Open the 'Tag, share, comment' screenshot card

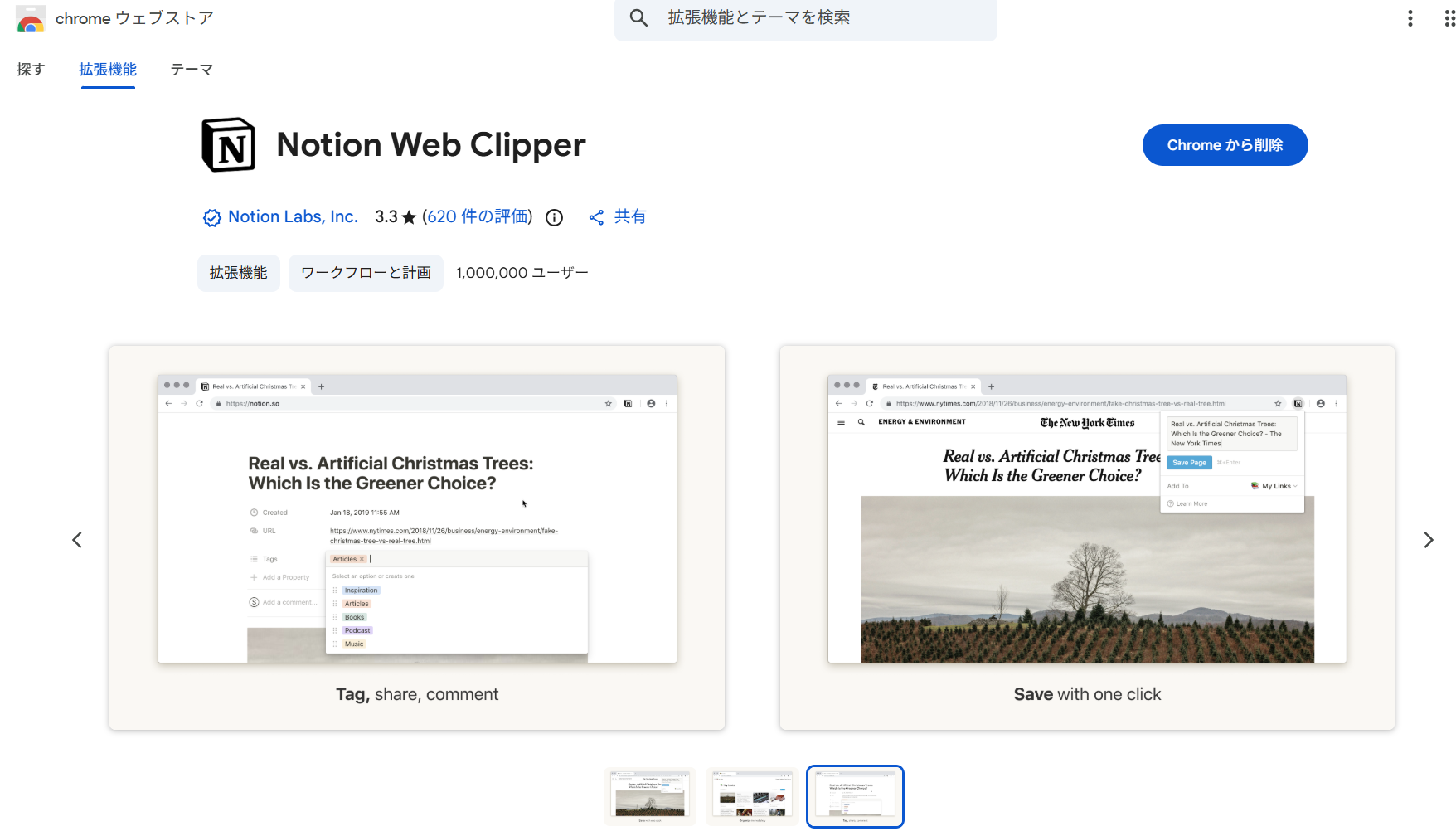[x=417, y=537]
